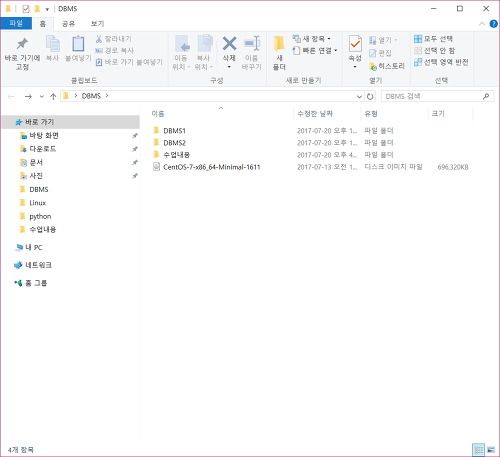500x457 pixels.
Task: Switch to the View tab
Action: click(97, 24)
